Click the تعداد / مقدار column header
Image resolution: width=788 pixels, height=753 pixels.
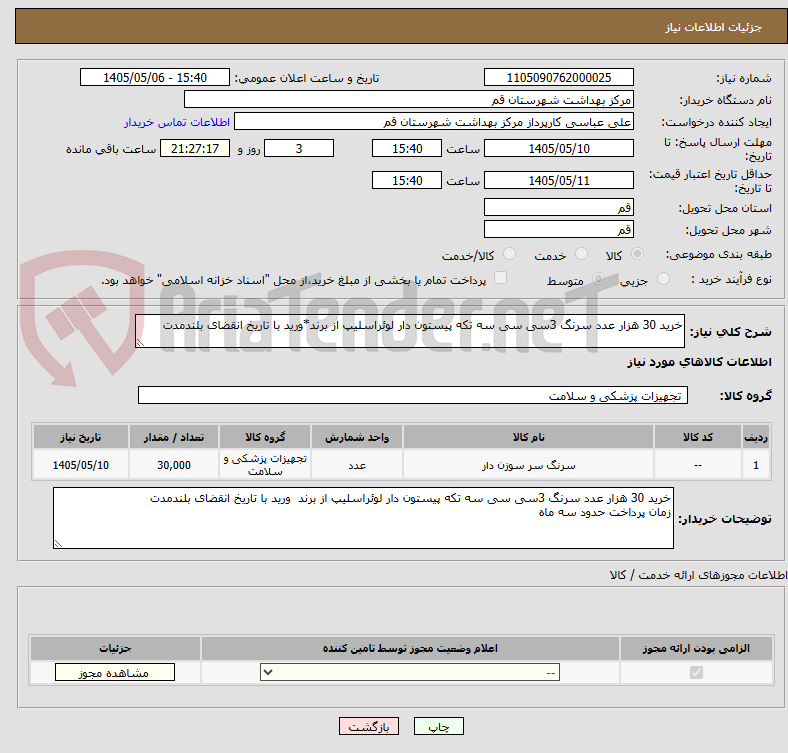pos(174,437)
